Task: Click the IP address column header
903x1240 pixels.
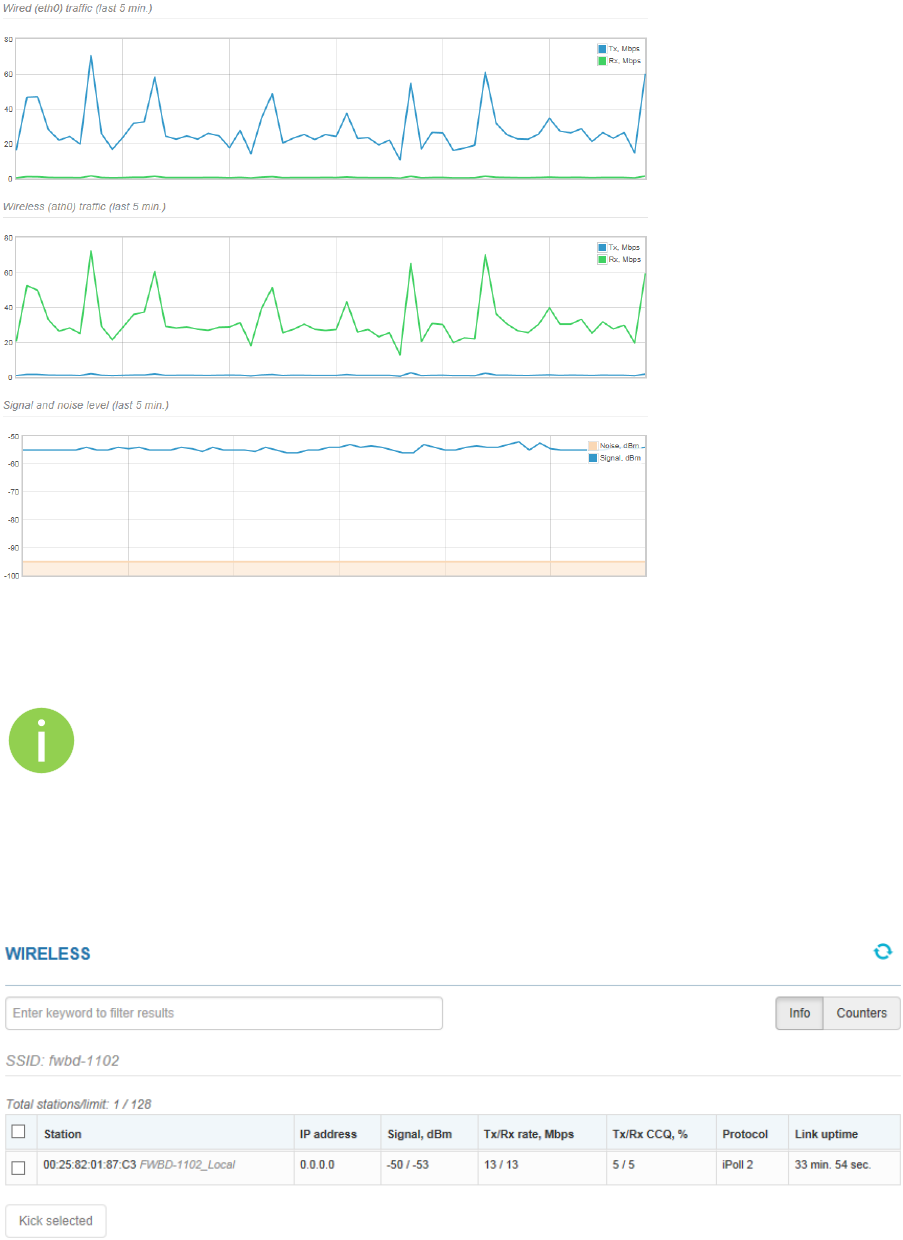Action: (328, 1134)
